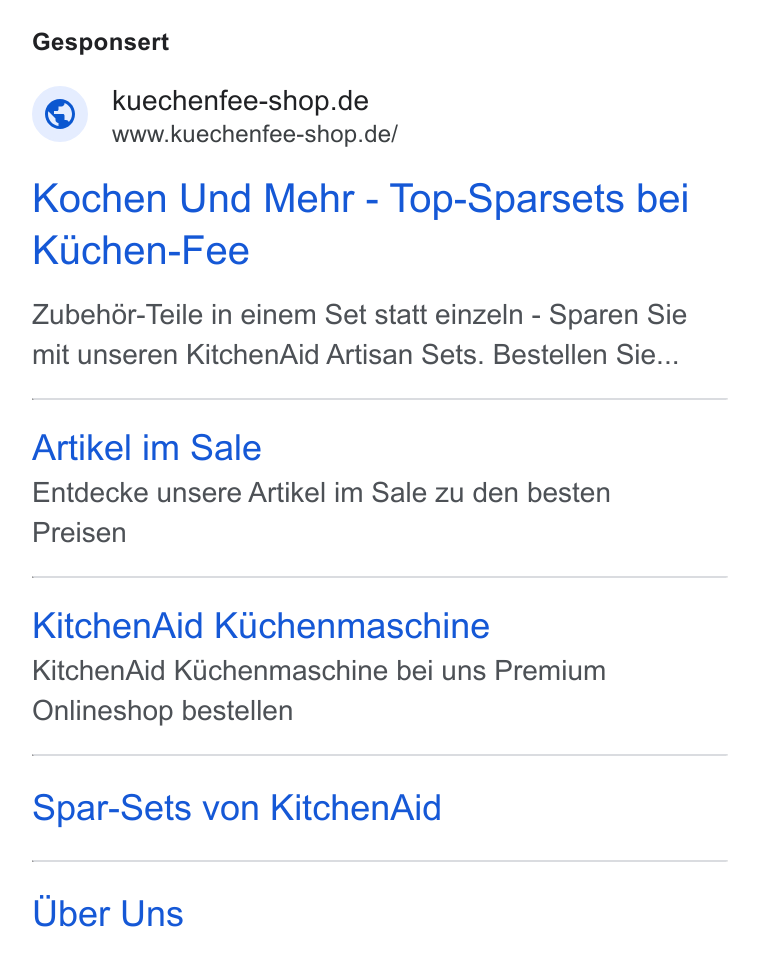
Task: Click the Top-Sparsets bei headline portion
Action: click(x=540, y=199)
